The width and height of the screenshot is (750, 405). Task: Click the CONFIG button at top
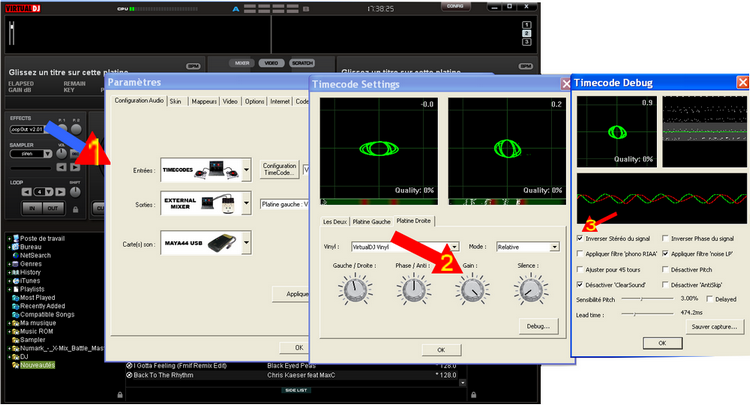455,6
